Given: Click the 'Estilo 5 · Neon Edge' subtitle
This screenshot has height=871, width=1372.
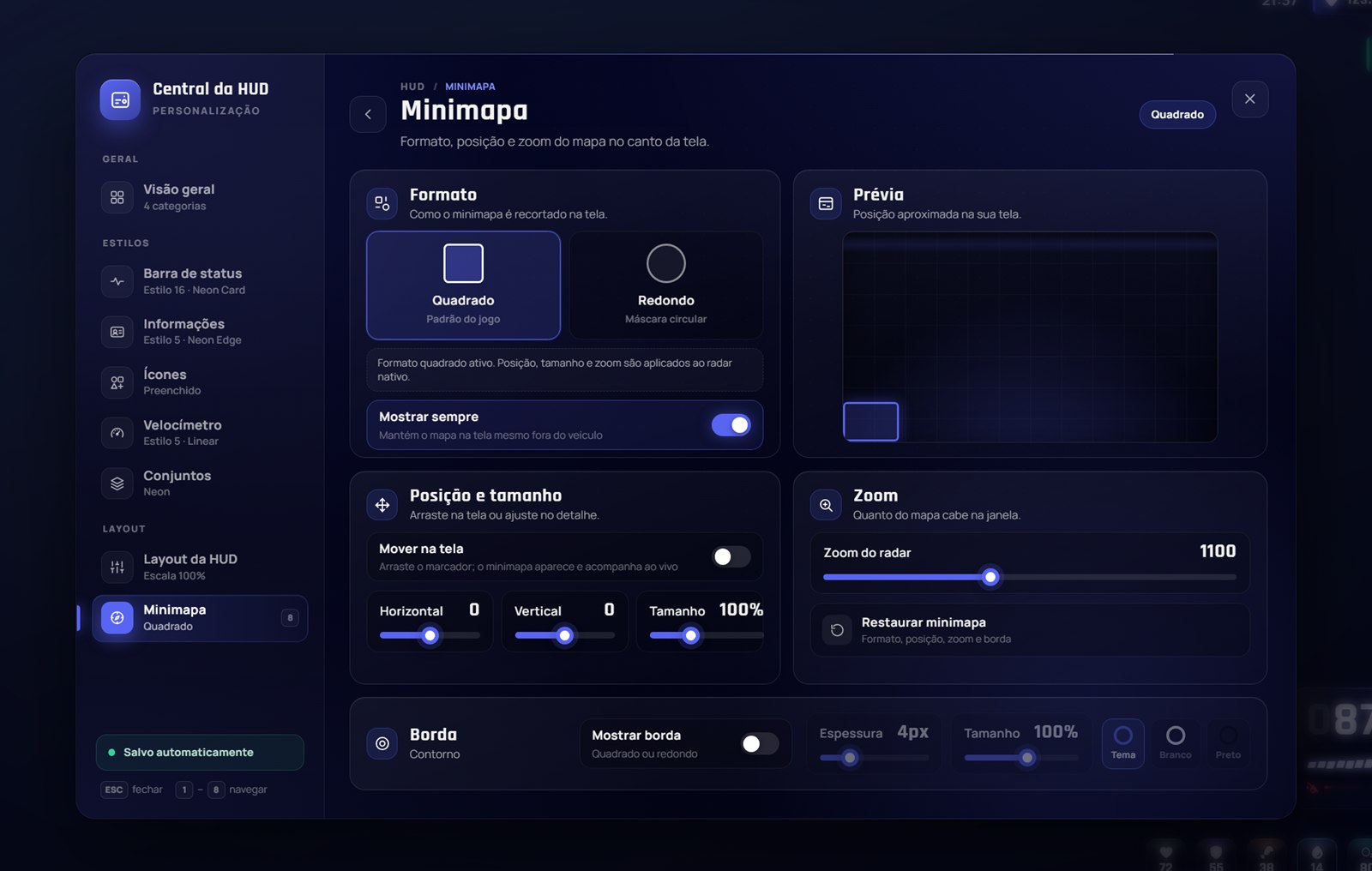Looking at the screenshot, I should 193,340.
